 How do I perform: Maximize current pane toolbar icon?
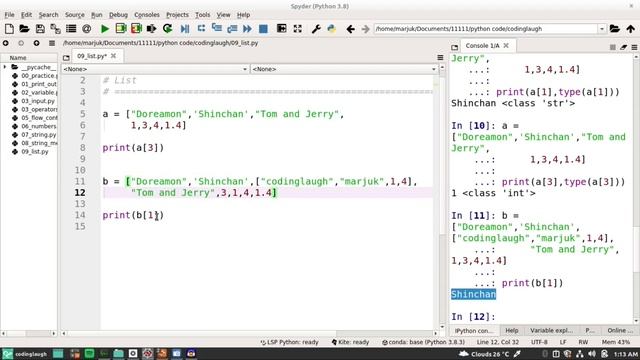(282, 29)
